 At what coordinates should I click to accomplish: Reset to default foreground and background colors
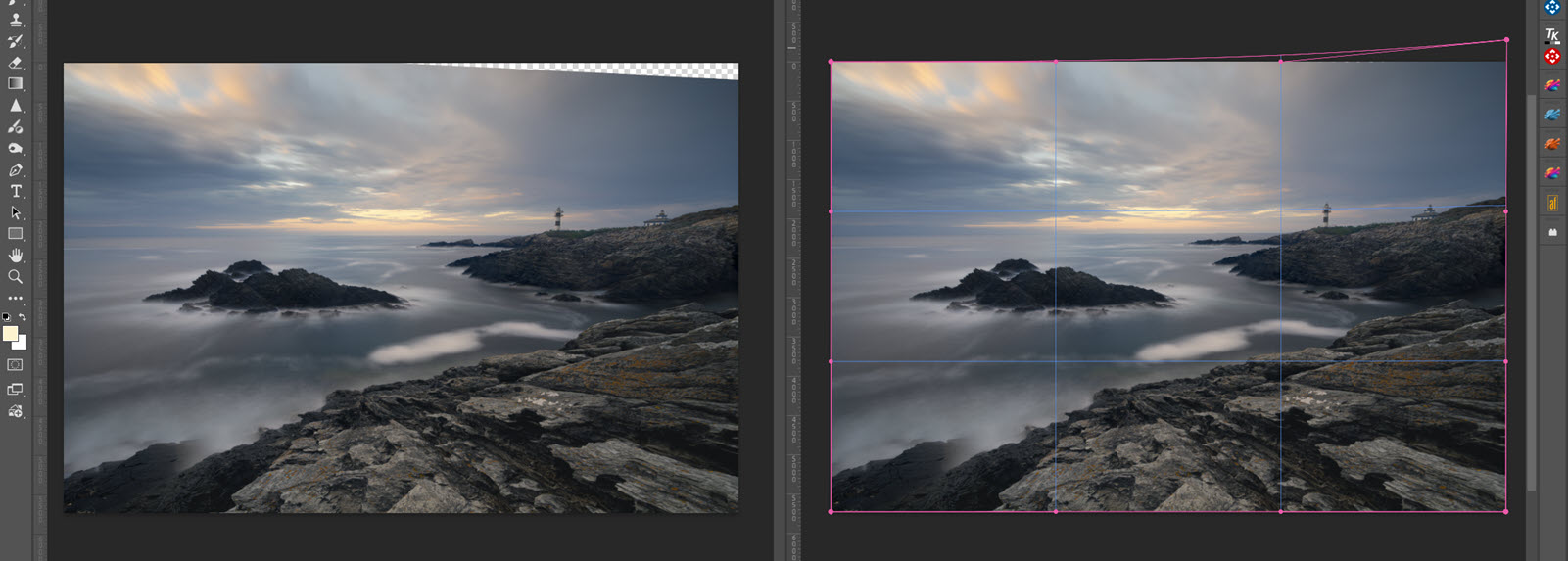coord(7,317)
